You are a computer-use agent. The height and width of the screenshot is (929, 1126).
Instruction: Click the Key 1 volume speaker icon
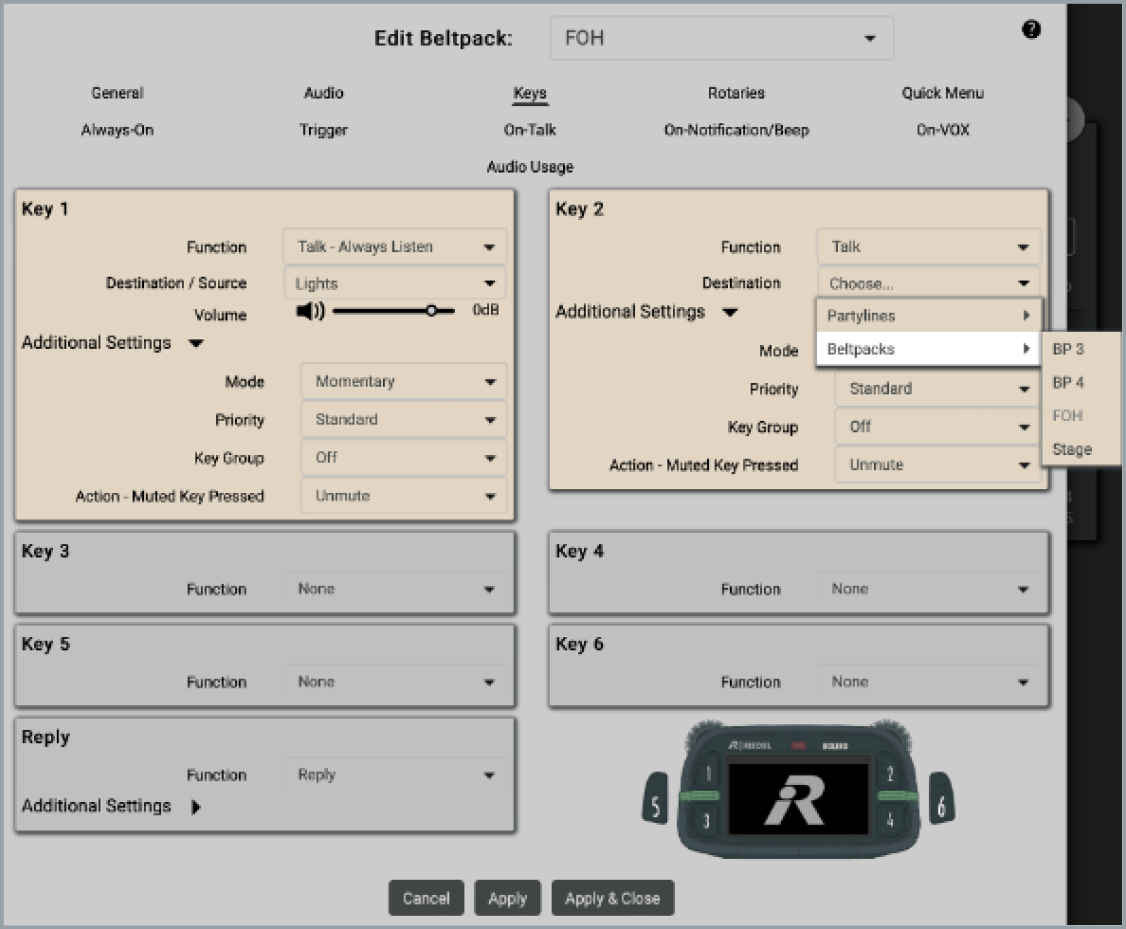310,311
